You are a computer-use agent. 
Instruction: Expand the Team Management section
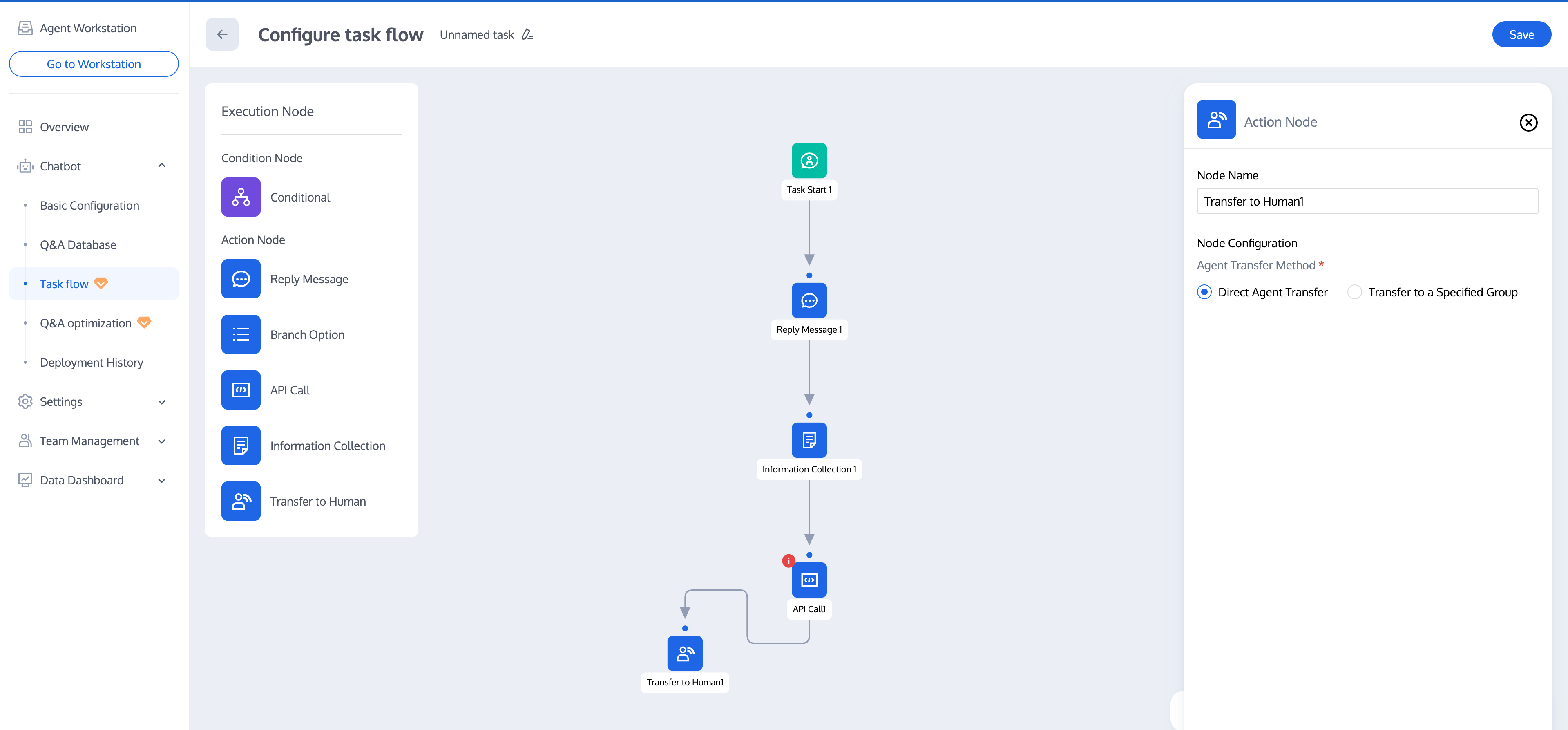point(161,441)
